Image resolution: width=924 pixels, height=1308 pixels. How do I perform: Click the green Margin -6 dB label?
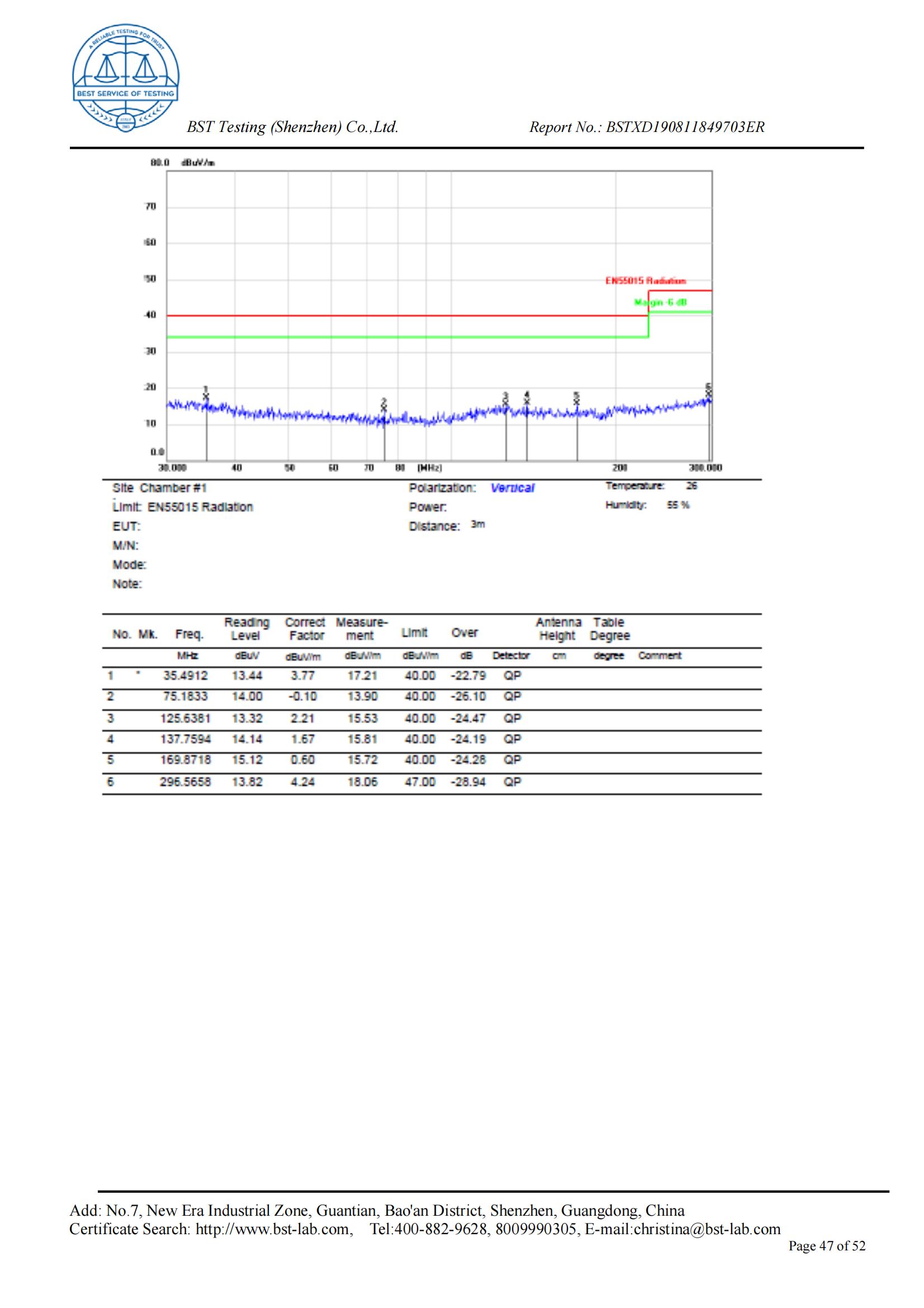[x=660, y=302]
